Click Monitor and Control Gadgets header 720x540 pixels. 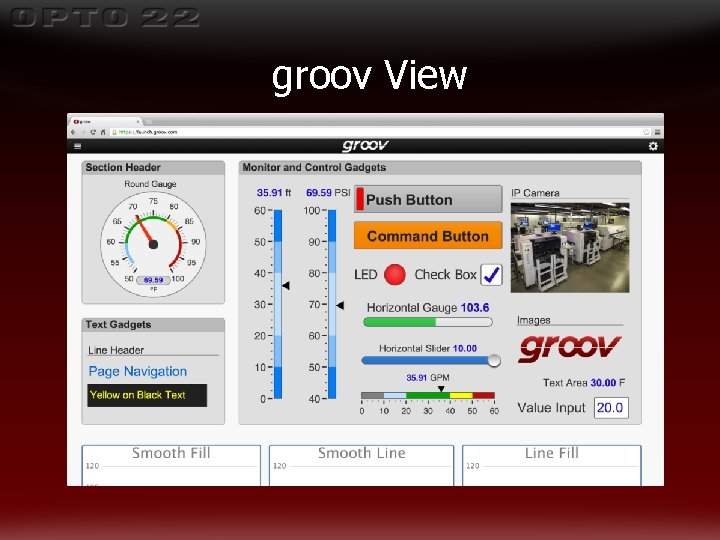coord(314,168)
